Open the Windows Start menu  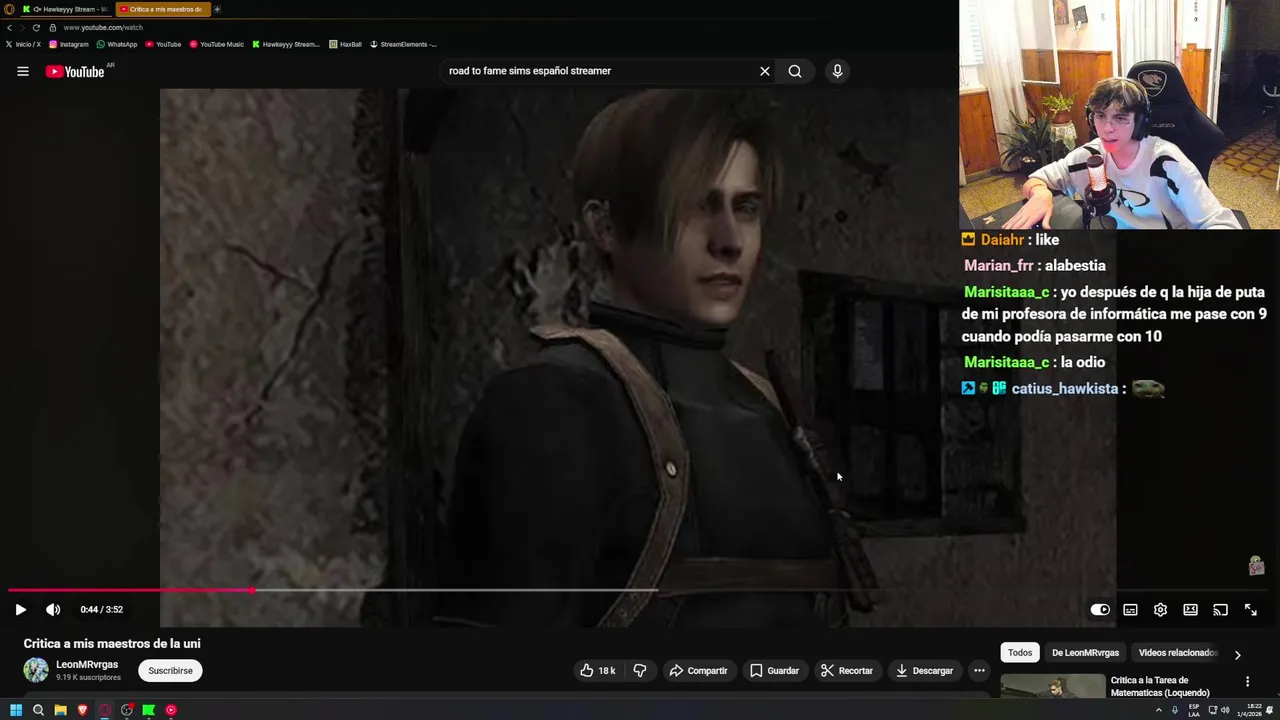click(16, 710)
